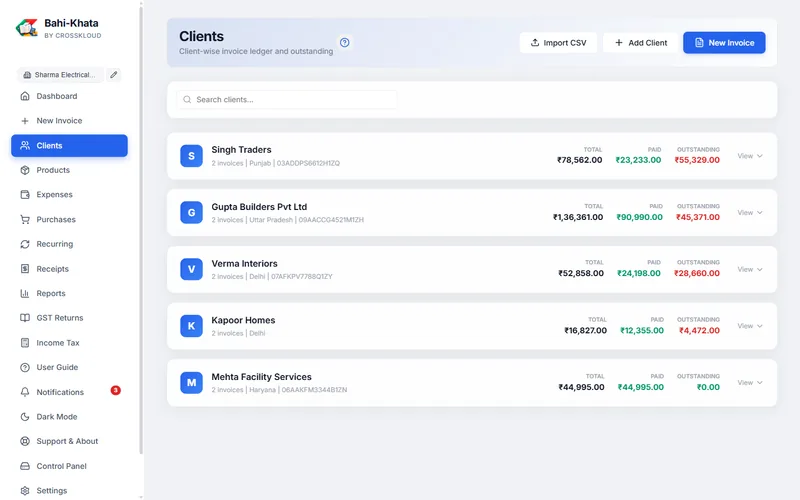
Task: Click the plus icon beside New Invoice in the sidebar
Action: click(x=24, y=121)
